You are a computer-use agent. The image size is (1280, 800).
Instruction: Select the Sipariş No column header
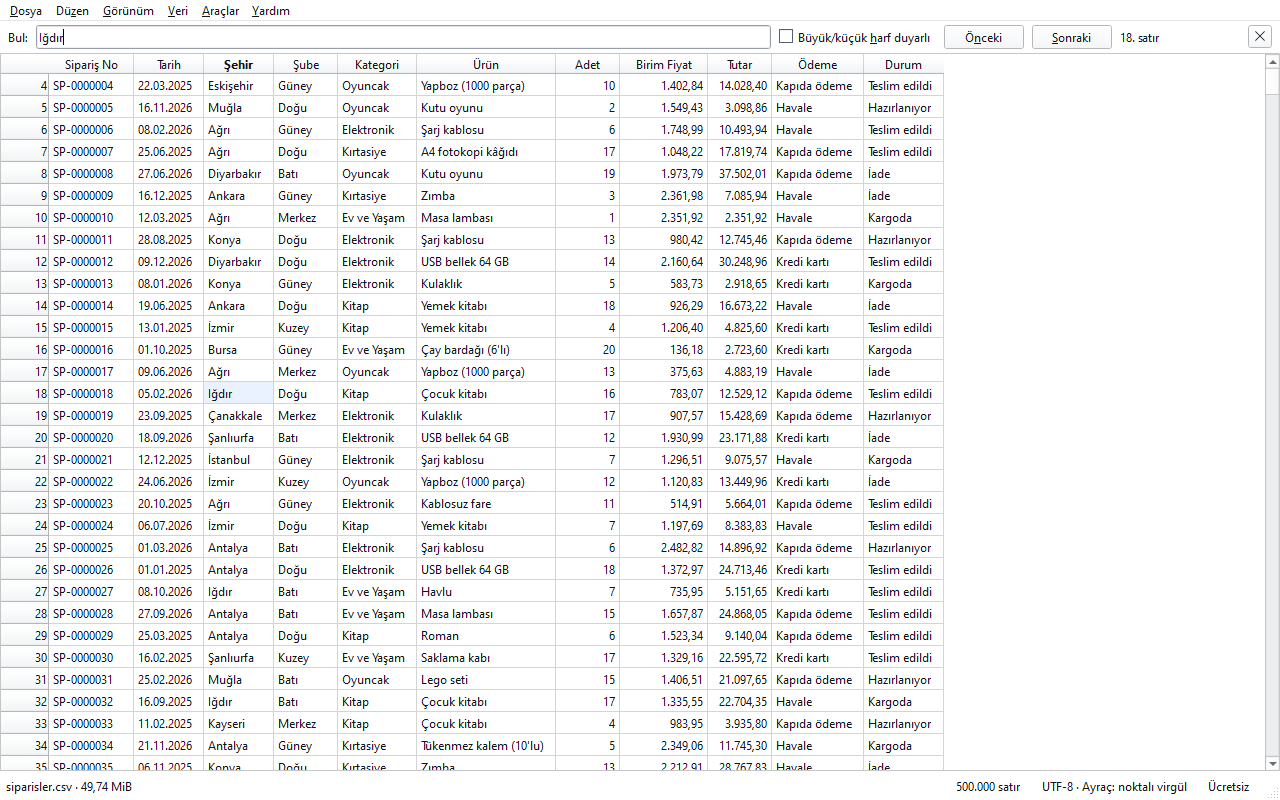[x=91, y=64]
